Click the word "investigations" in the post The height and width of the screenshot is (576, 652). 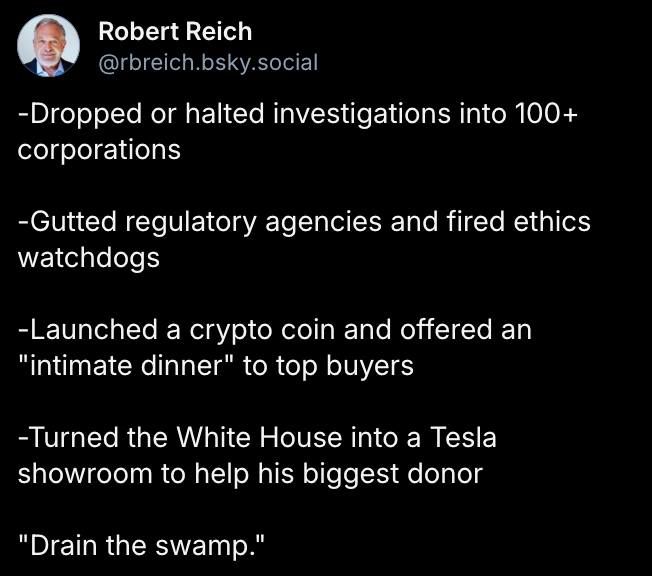tap(362, 114)
